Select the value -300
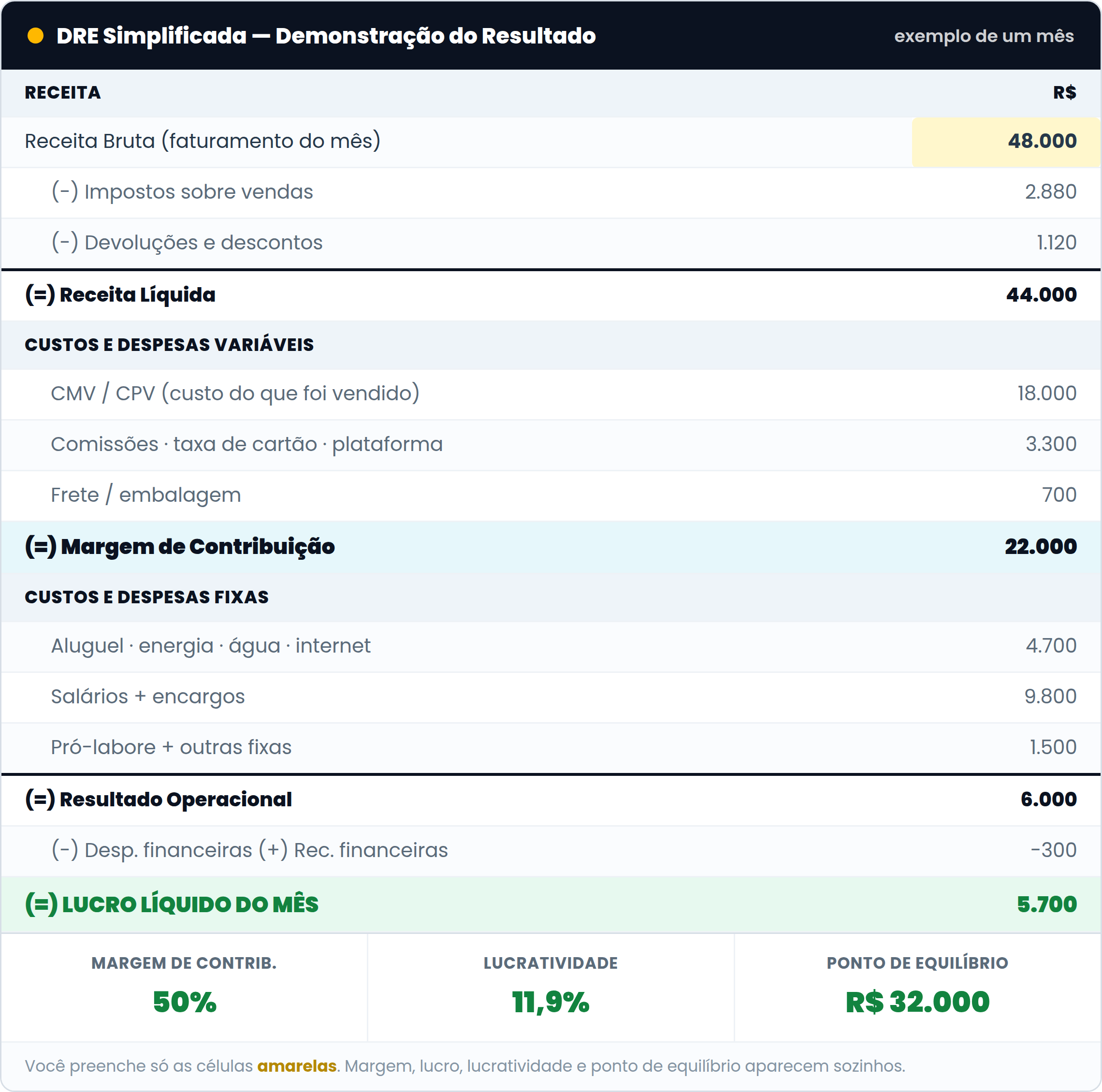Viewport: 1102px width, 1092px height. click(1054, 850)
